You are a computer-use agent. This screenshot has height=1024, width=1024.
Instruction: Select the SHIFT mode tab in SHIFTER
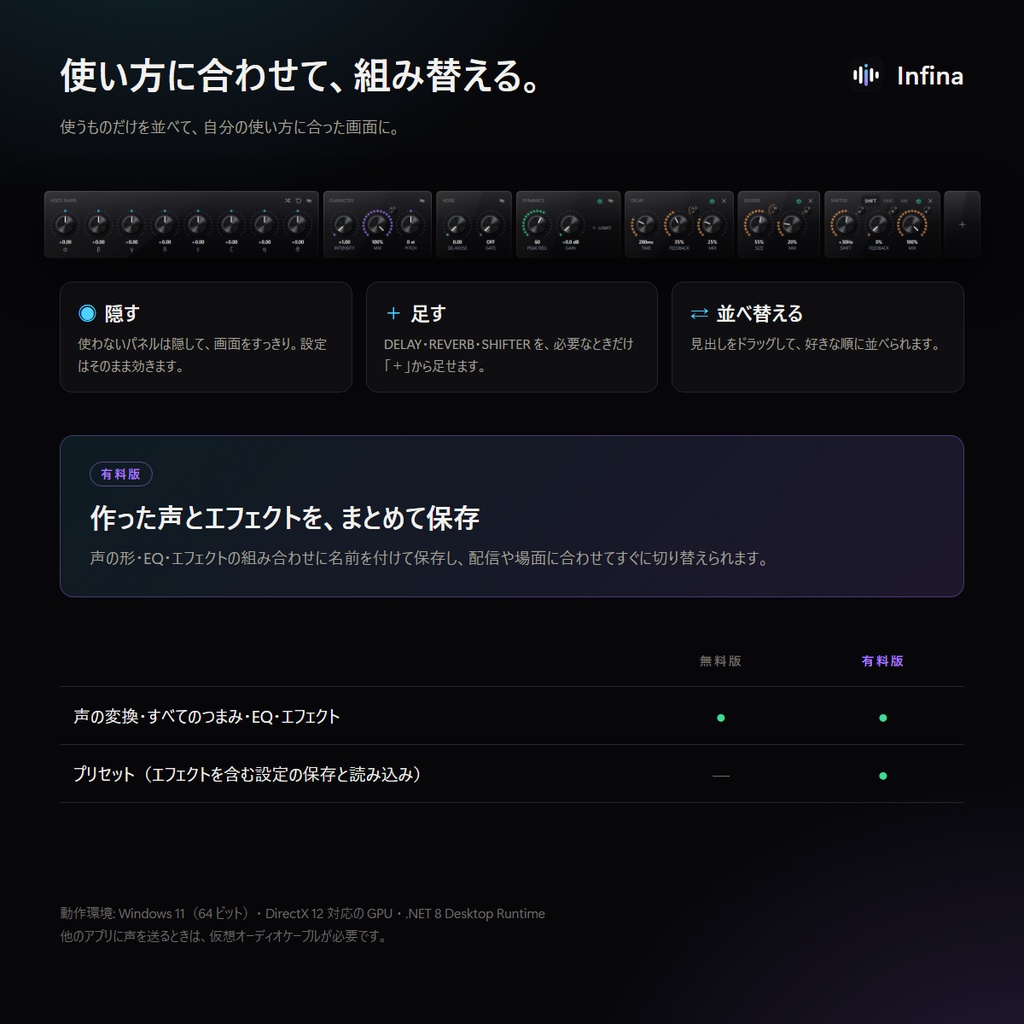point(871,200)
